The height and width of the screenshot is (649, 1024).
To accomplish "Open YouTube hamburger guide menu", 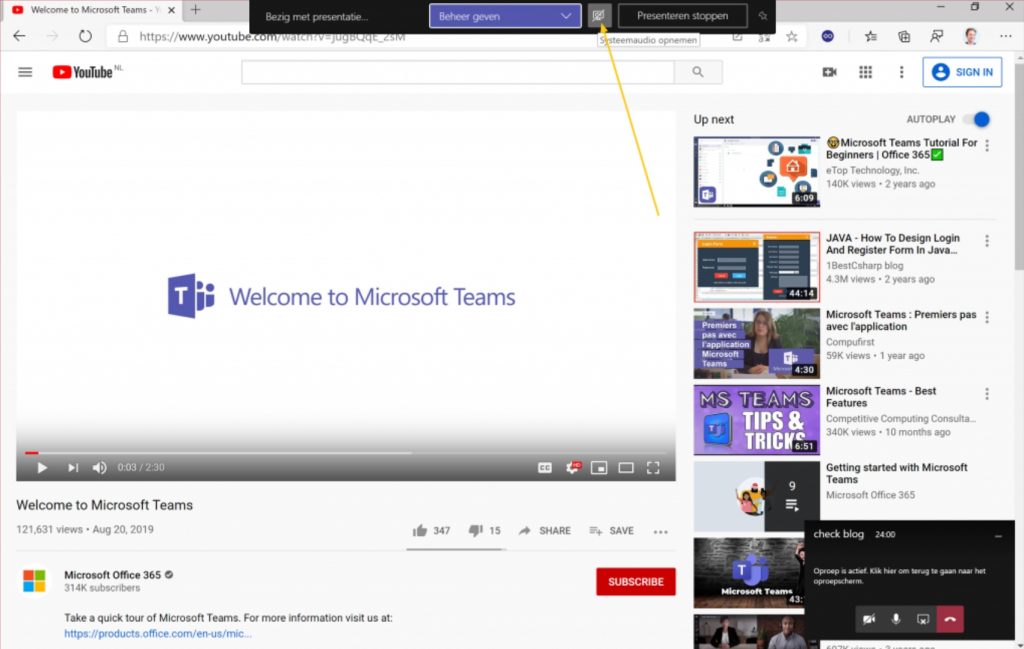I will tap(25, 72).
